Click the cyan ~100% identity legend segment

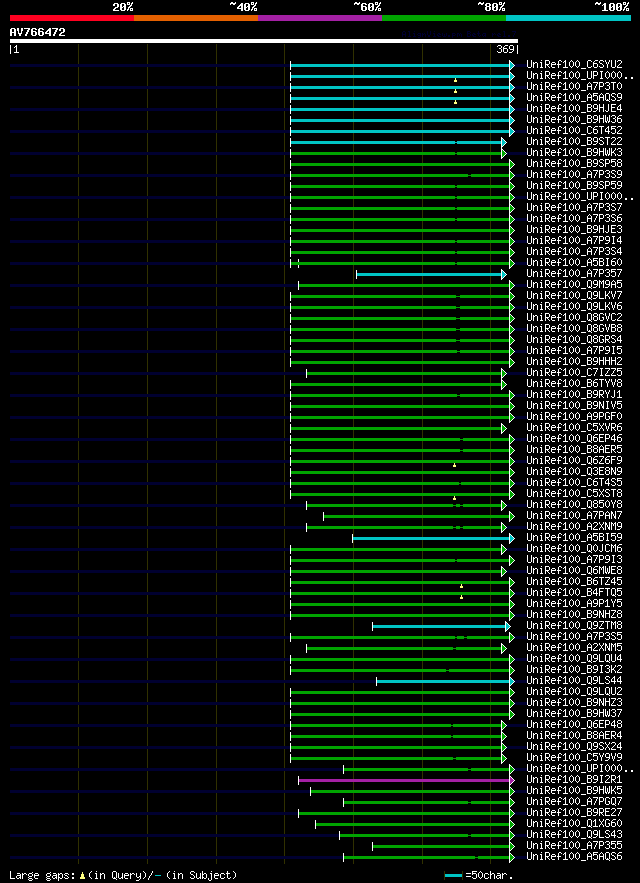(x=568, y=18)
